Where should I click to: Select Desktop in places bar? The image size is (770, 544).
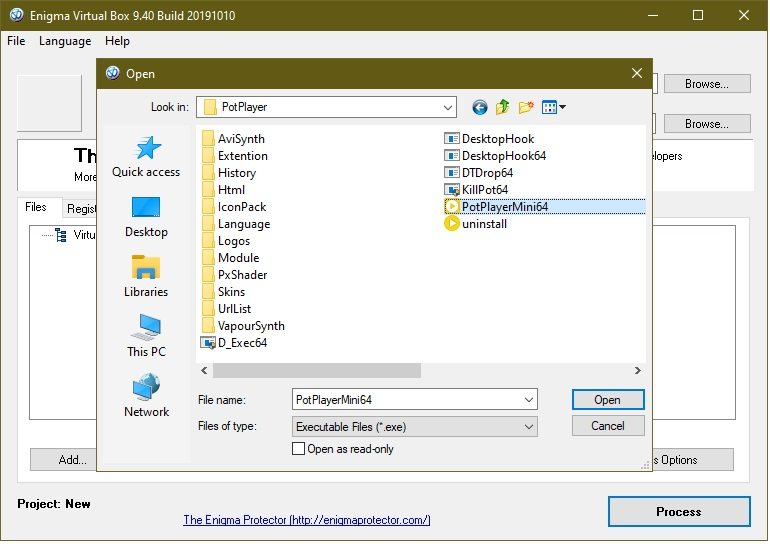[x=146, y=217]
